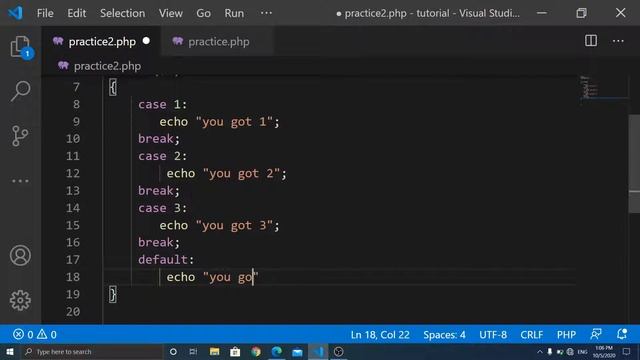Click the editor vertical scrollbar thumb
Viewport: 640px width, 360px height.
click(x=634, y=163)
